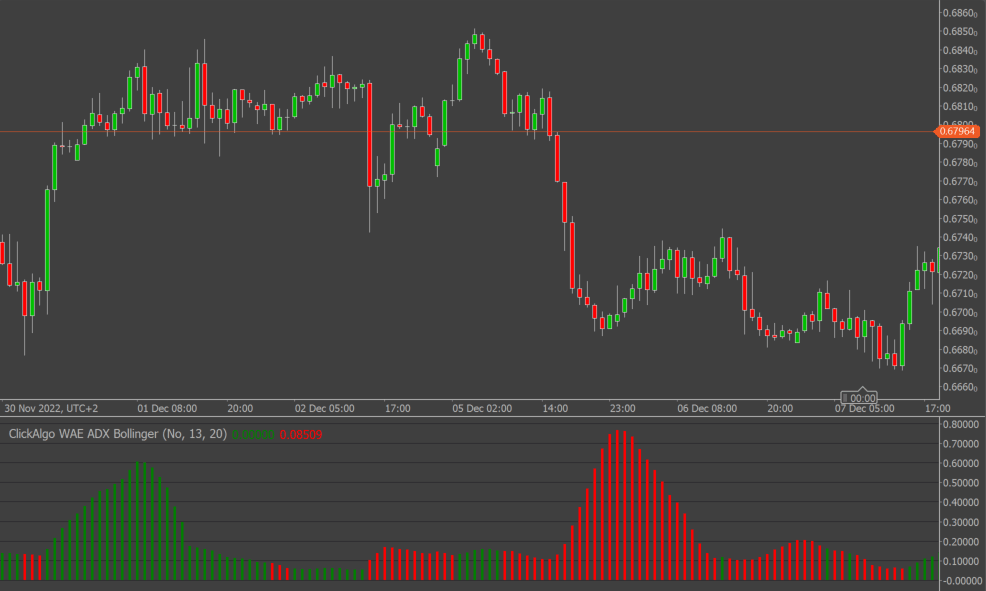
Task: Click the 01 Dec 08:00 axis label
Action: [x=167, y=408]
